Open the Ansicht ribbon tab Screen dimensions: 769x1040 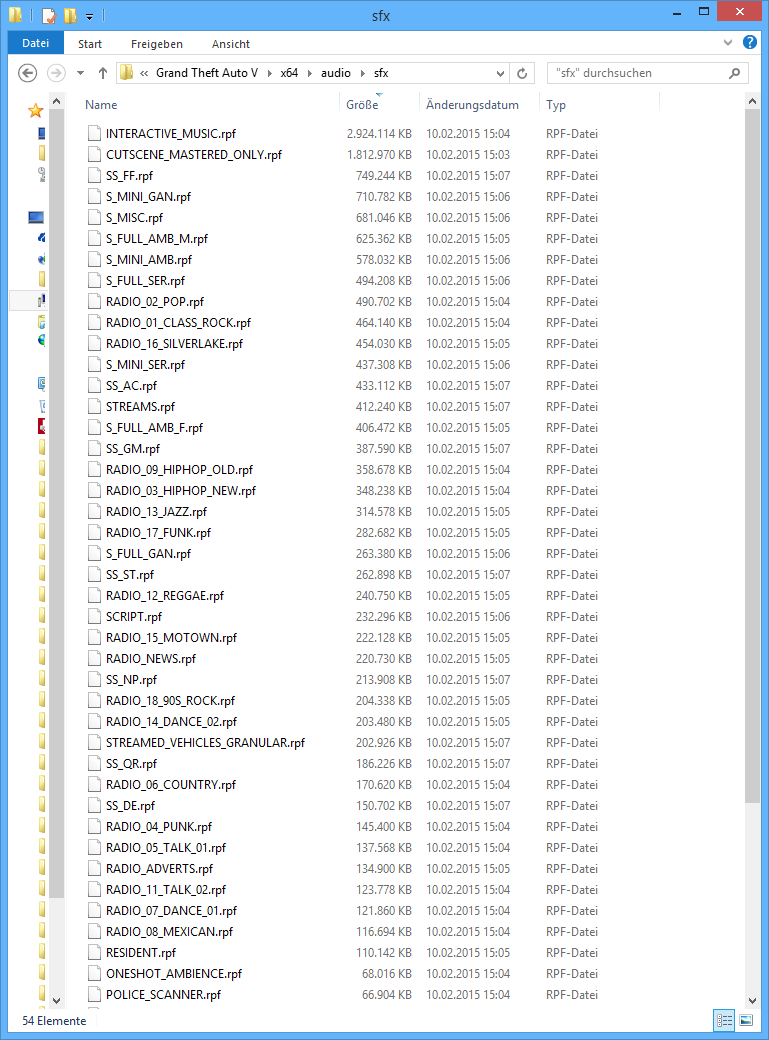231,44
